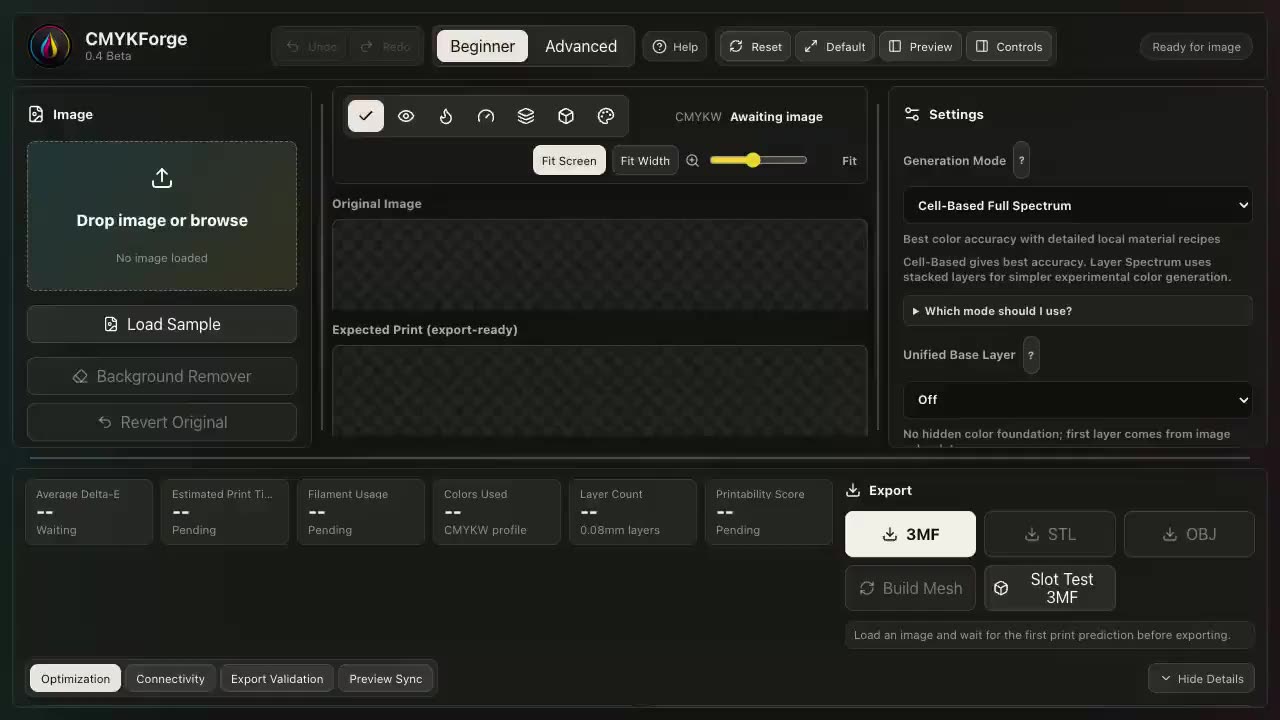Open the Optimization tab
Screen dimensions: 1280x720
(76, 678)
